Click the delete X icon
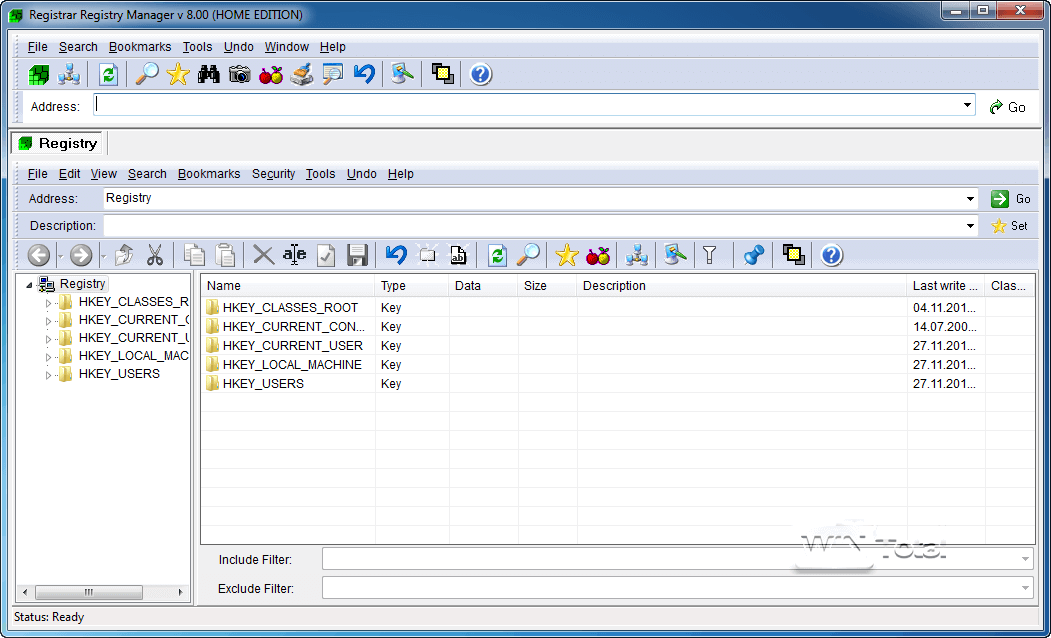The height and width of the screenshot is (638, 1051). click(x=263, y=255)
